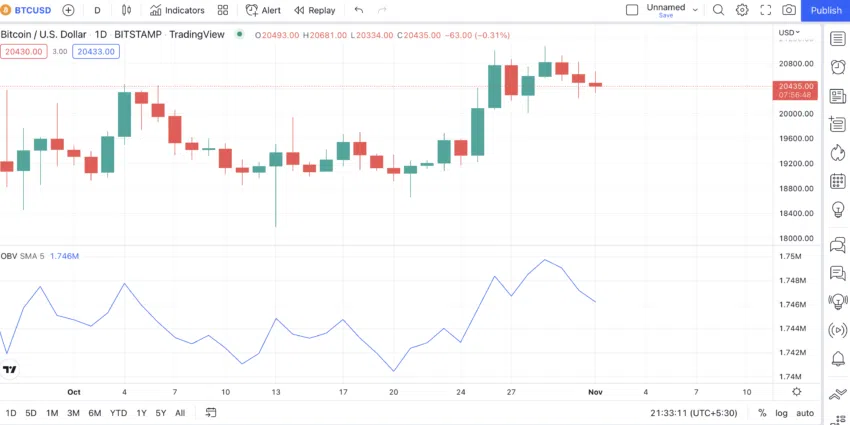Open the Indicators menu
Screen dimensions: 850x425
click(177, 10)
